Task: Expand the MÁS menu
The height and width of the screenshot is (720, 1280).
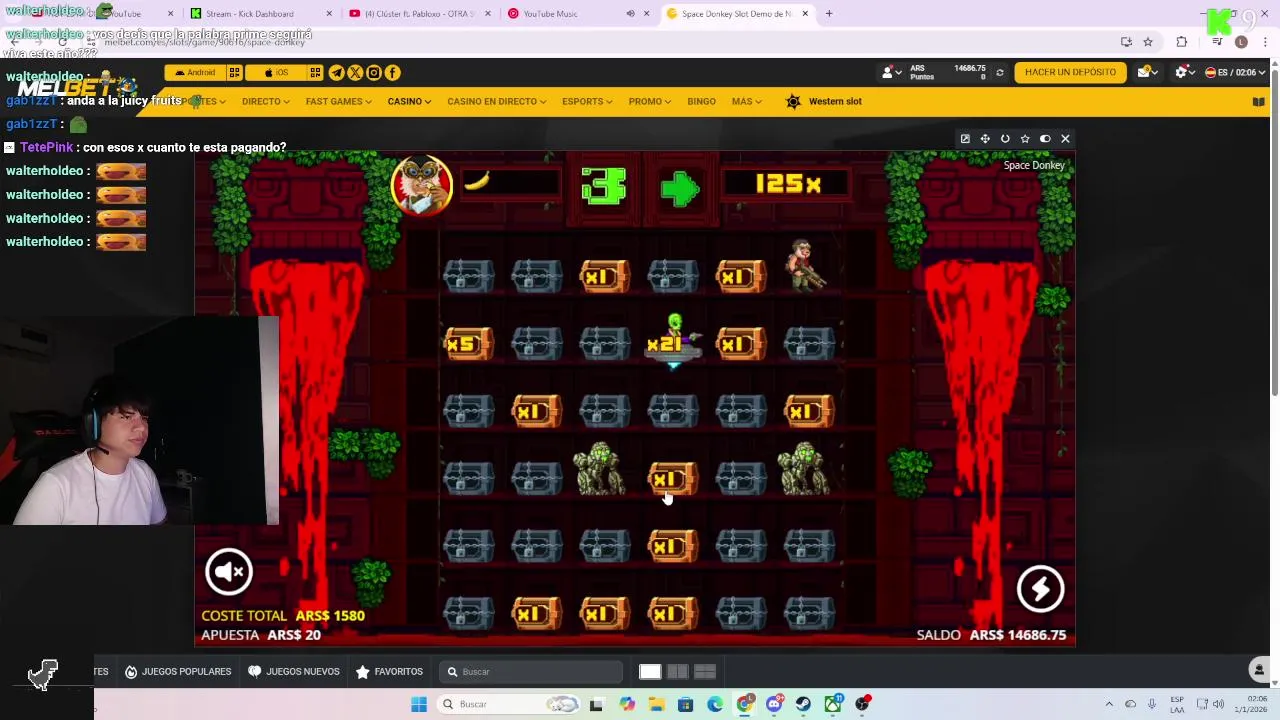Action: pyautogui.click(x=746, y=101)
